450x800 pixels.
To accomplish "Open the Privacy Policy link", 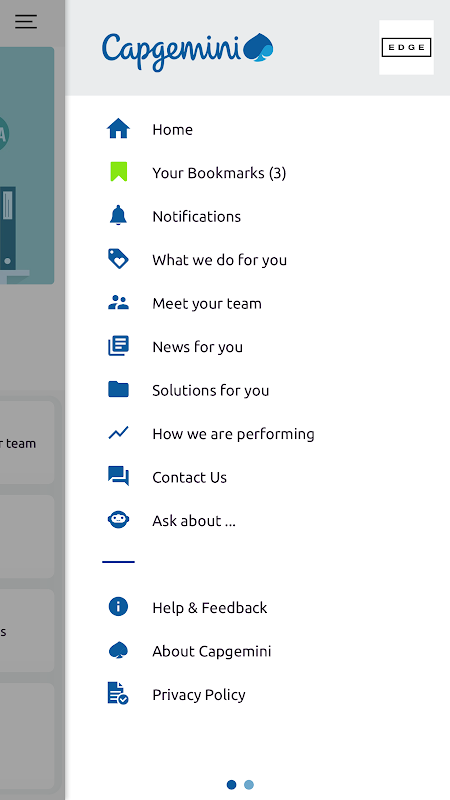I will pyautogui.click(x=199, y=694).
